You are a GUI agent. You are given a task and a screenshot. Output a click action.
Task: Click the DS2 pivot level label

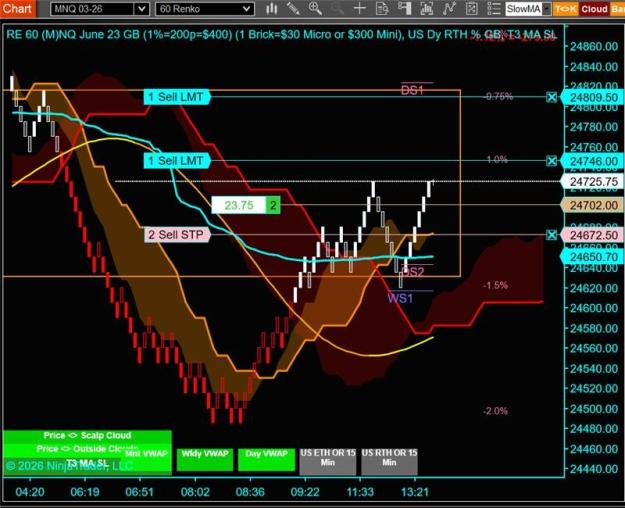pos(413,272)
